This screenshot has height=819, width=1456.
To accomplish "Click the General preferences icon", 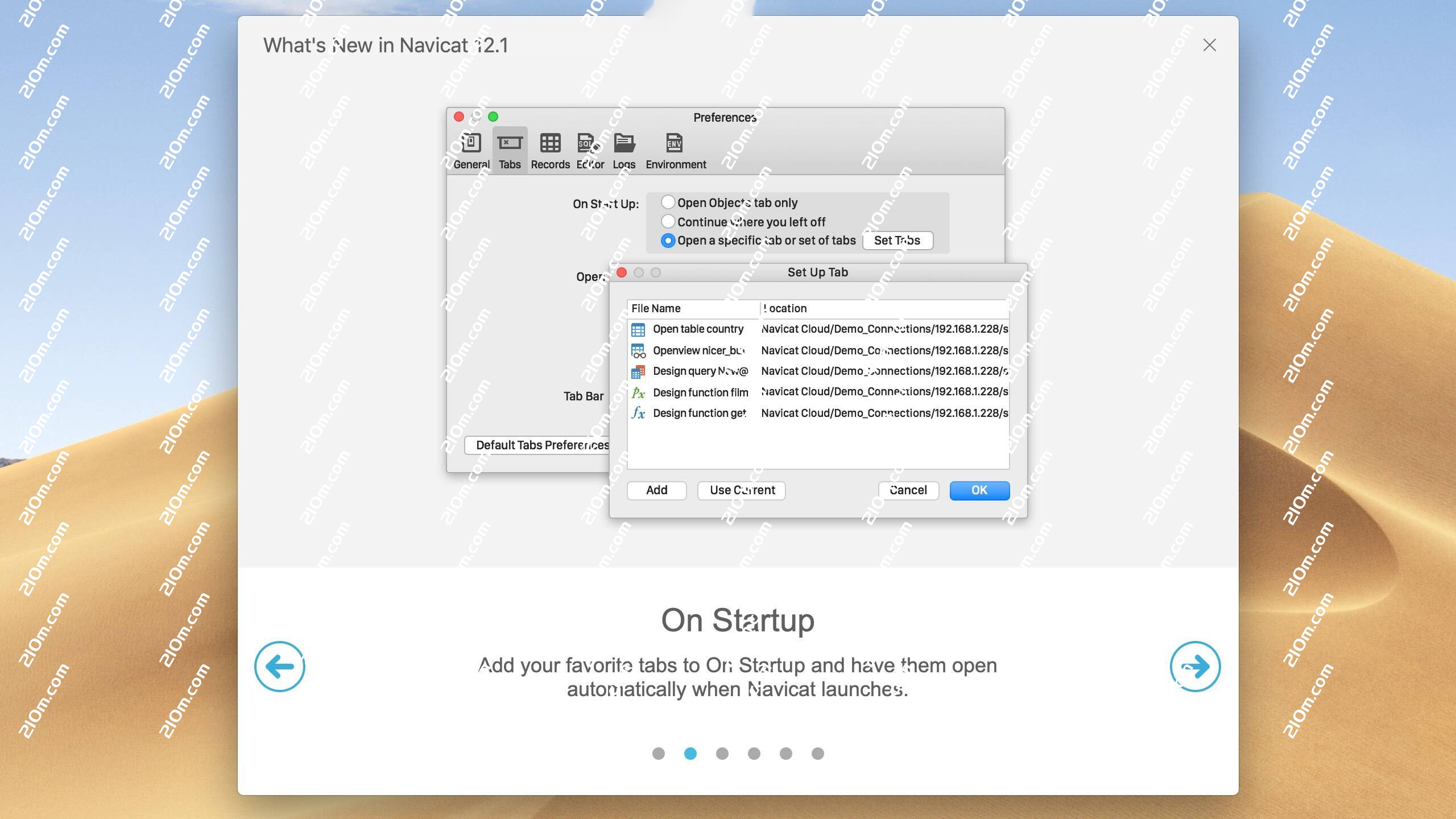I will click(471, 143).
